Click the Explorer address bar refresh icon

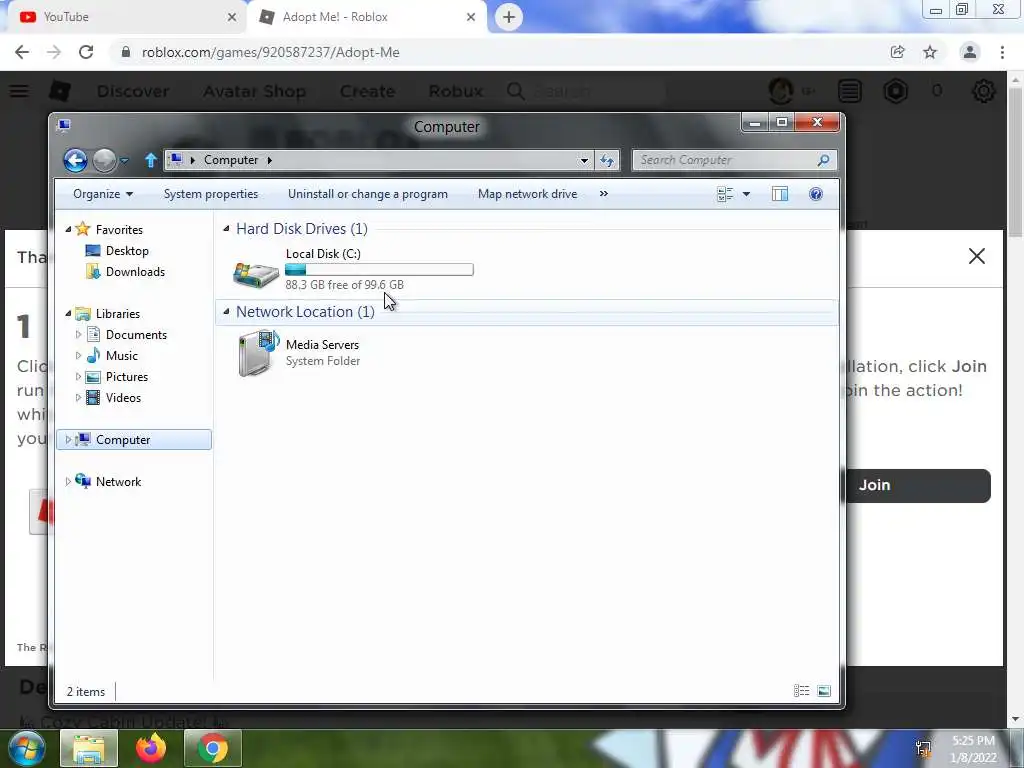pyautogui.click(x=607, y=160)
